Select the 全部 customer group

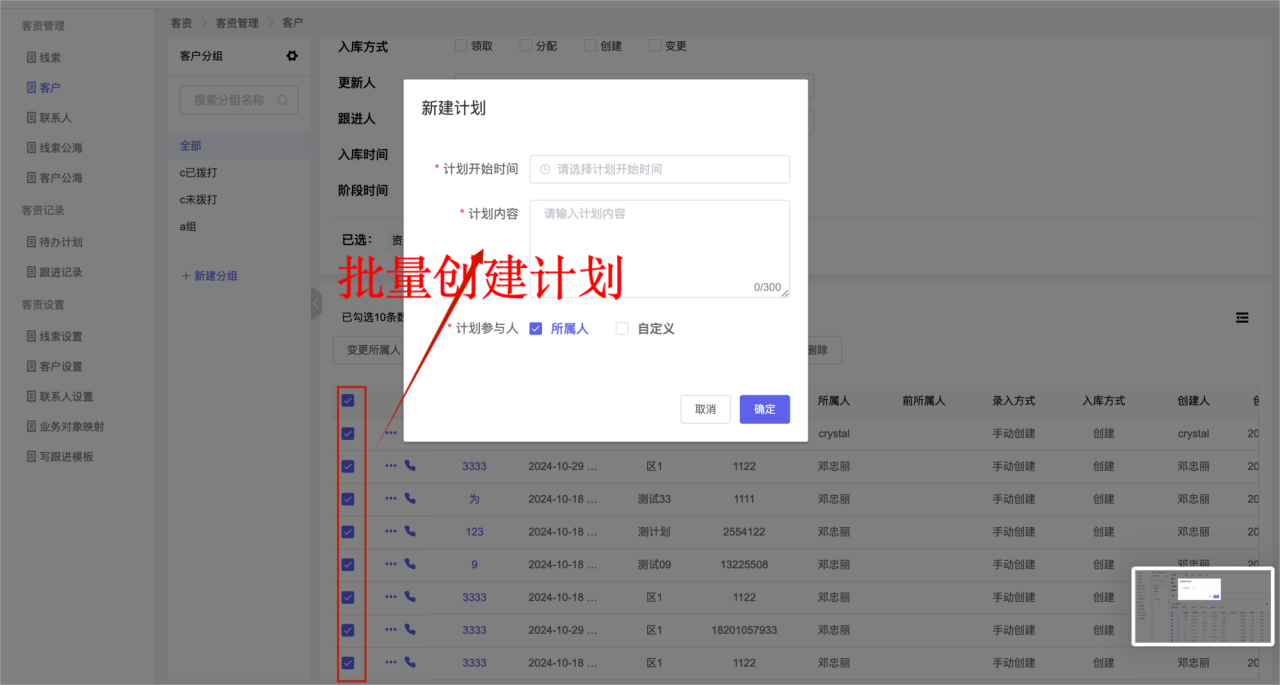coord(238,146)
